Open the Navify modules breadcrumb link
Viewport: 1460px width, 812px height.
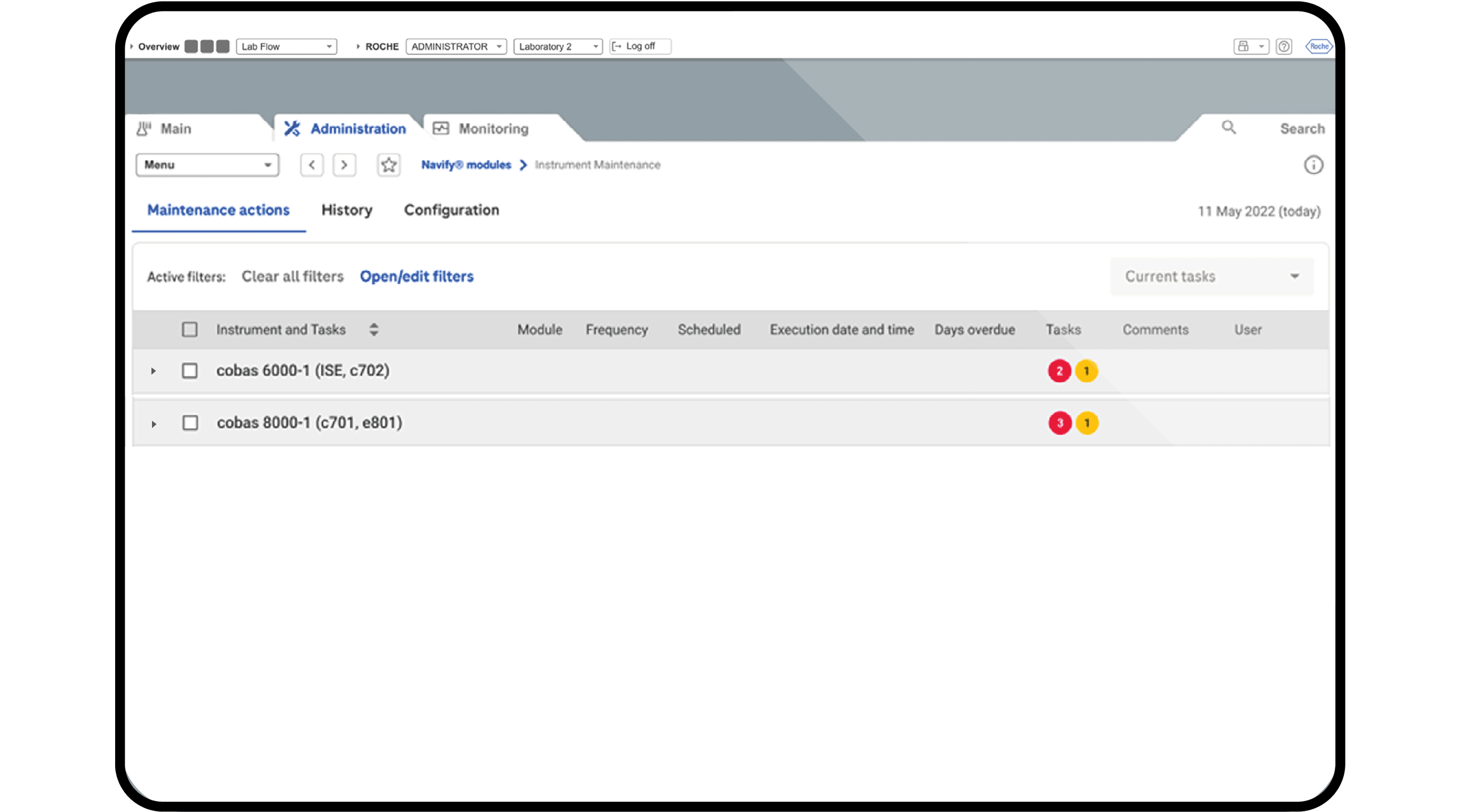coord(466,165)
